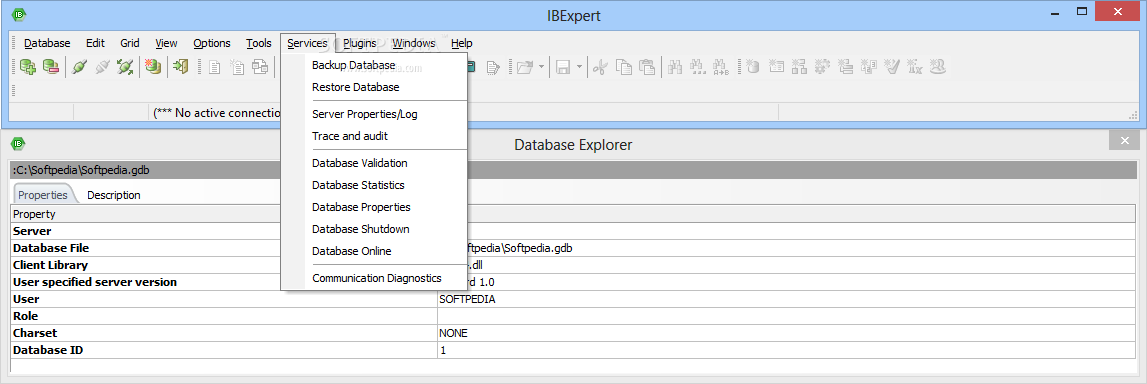Click the script document icon with dotted edge
1147x384 pixels.
(493, 67)
